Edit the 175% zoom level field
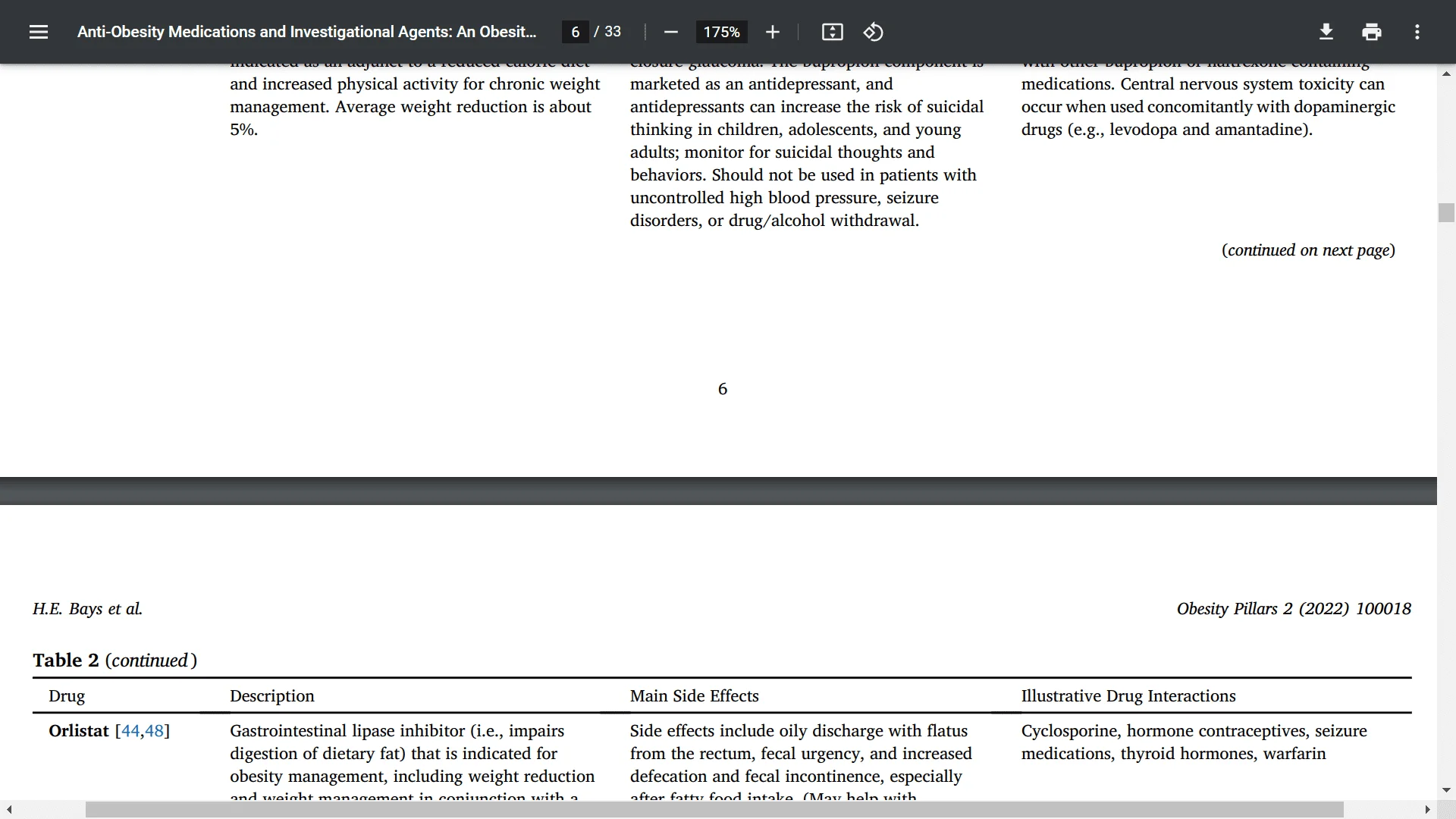Screen dimensions: 1456x819 pos(721,32)
